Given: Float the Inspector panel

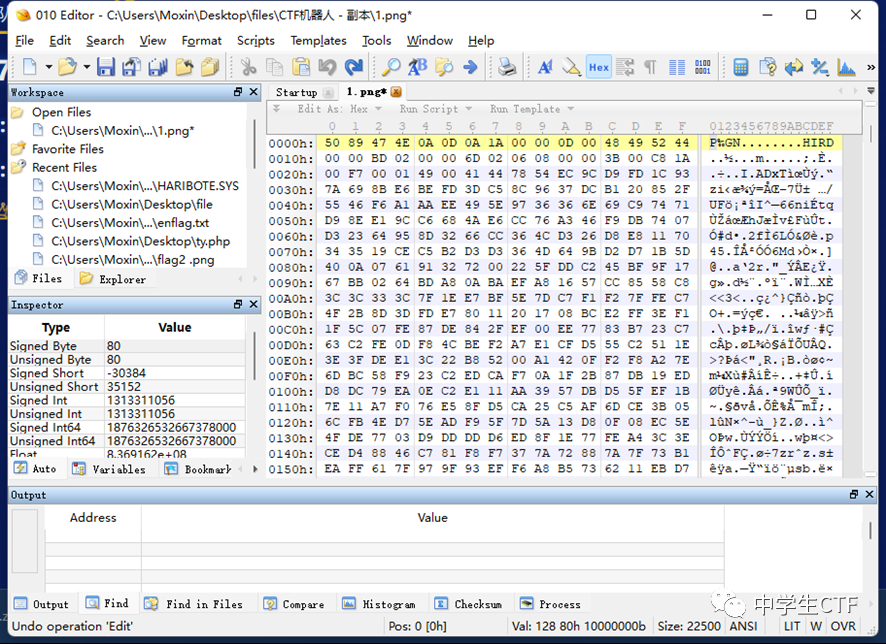Looking at the screenshot, I should (238, 304).
